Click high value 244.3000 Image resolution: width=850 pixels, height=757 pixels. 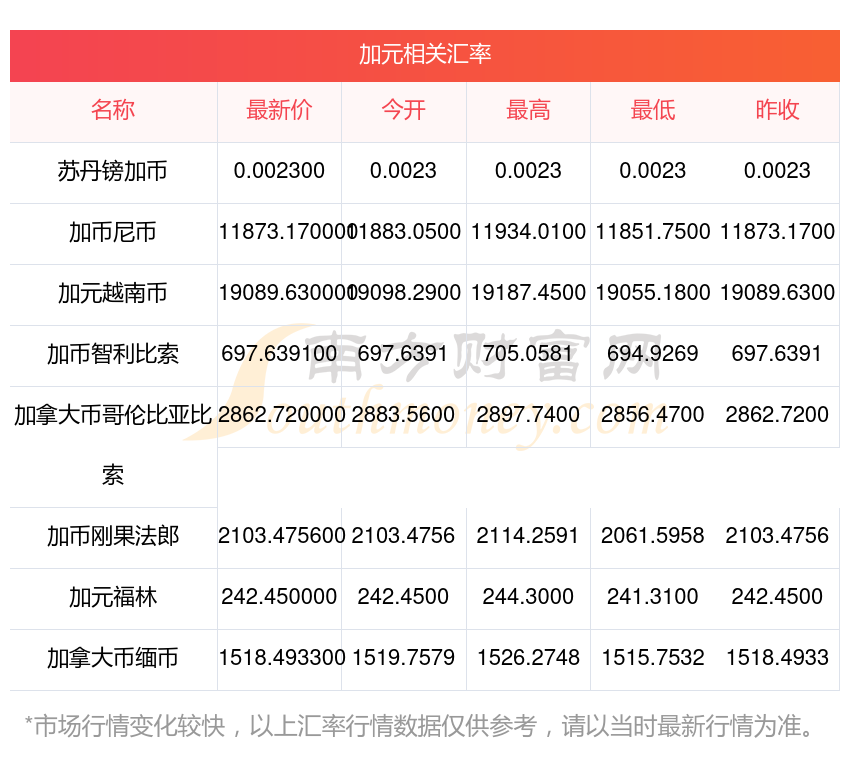pos(528,597)
